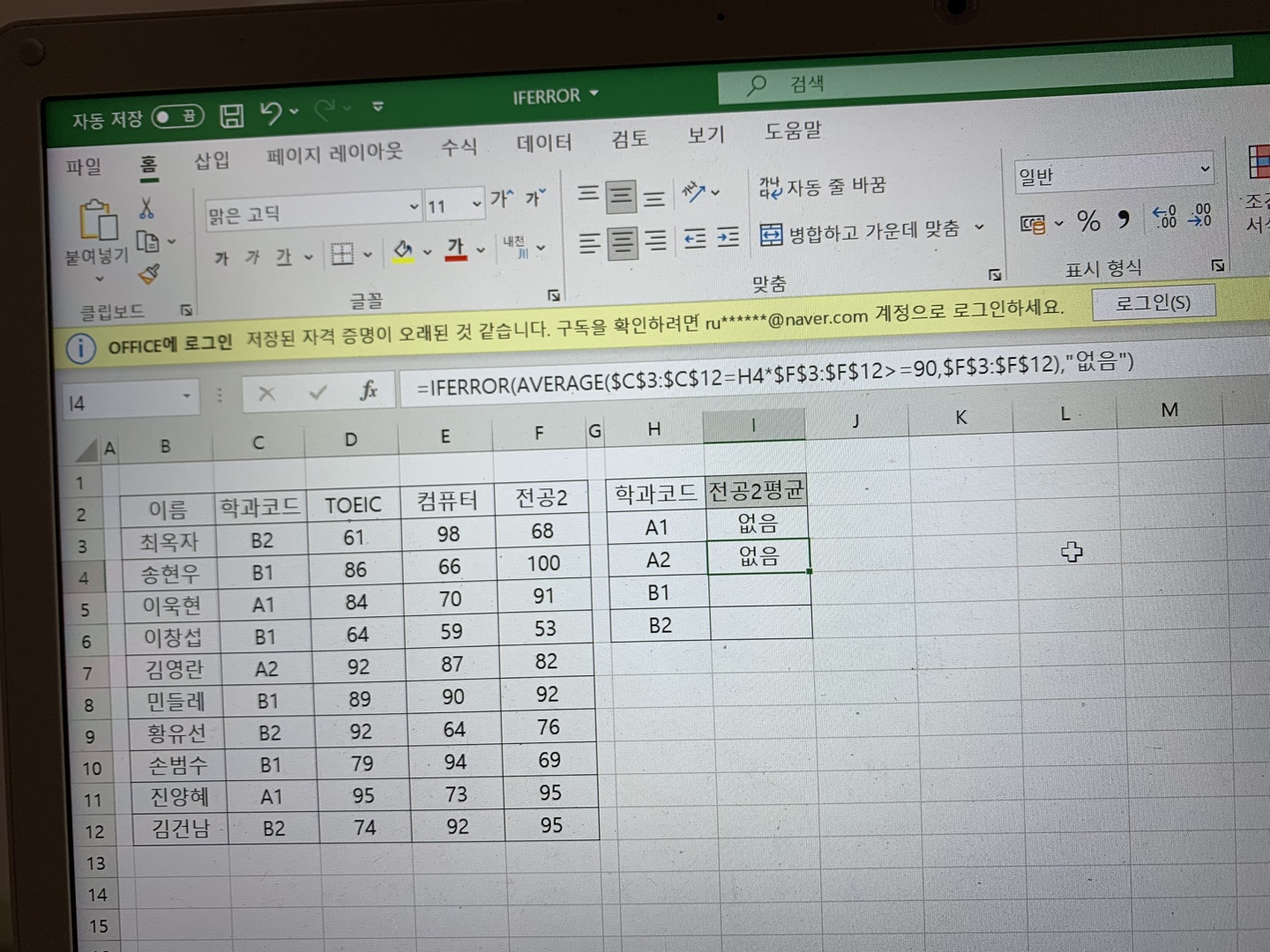
Task: Click the 검색 search box
Action: pyautogui.click(x=970, y=79)
